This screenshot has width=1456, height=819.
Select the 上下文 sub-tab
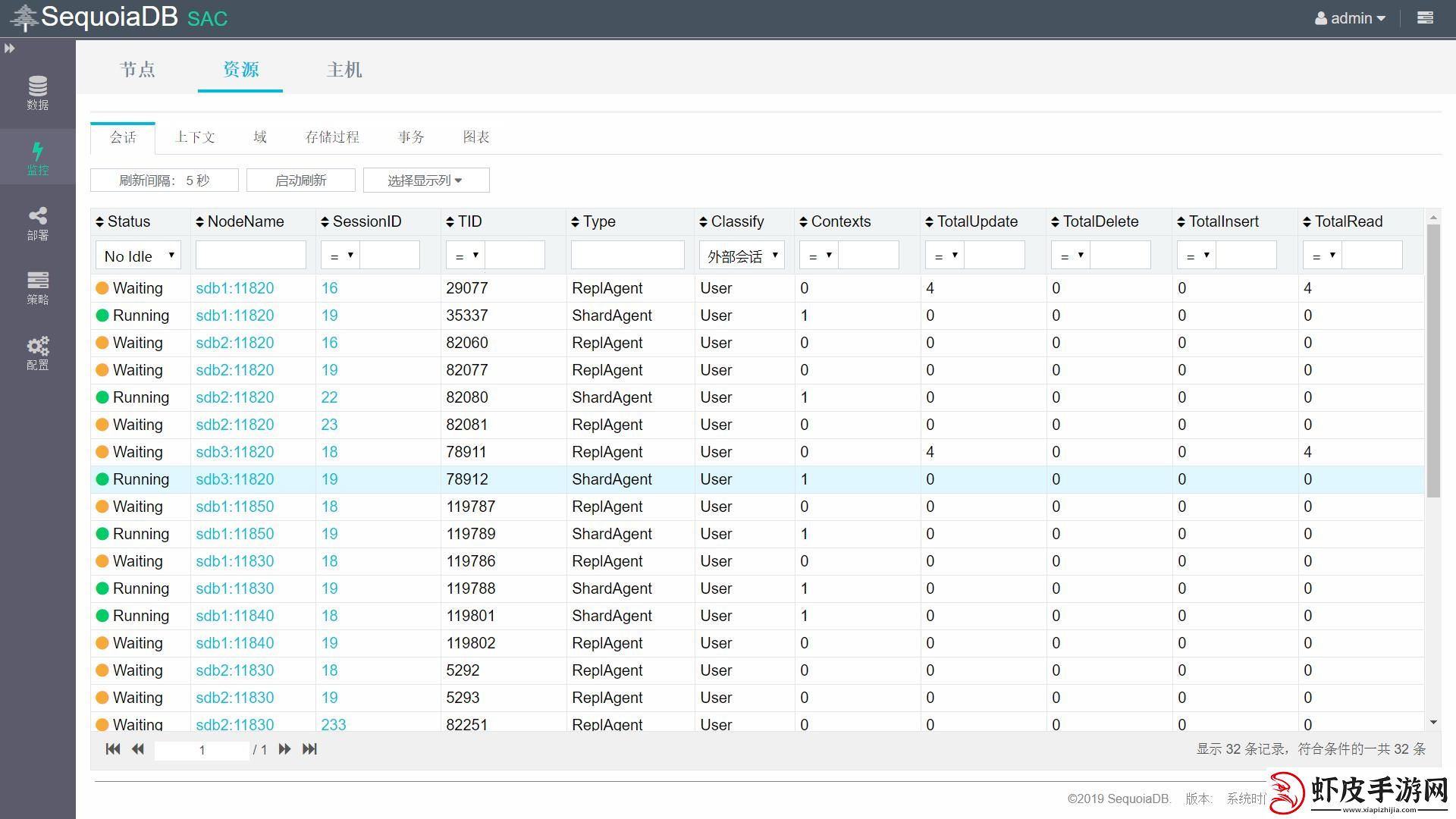(195, 137)
